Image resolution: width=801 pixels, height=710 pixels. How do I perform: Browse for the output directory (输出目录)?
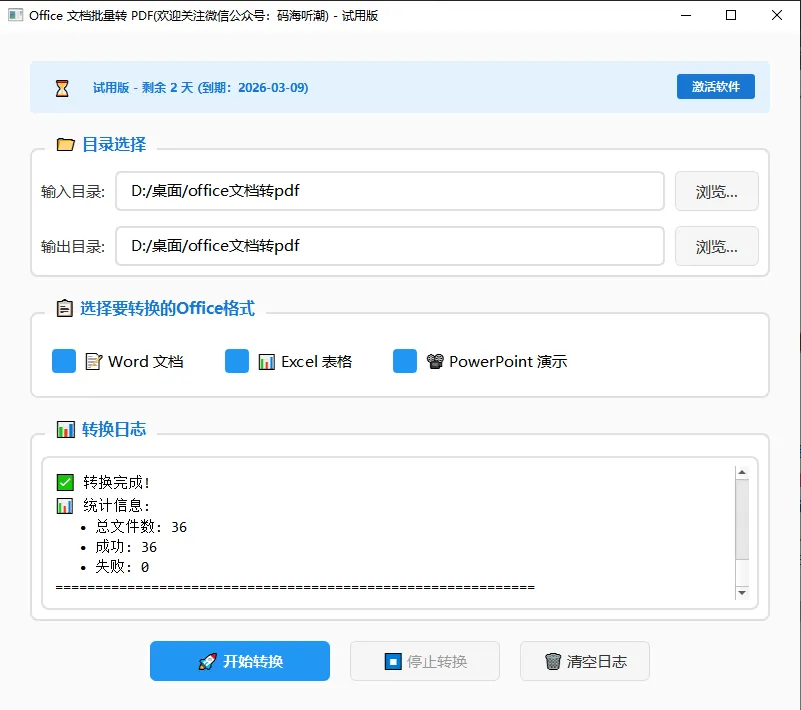click(x=717, y=247)
